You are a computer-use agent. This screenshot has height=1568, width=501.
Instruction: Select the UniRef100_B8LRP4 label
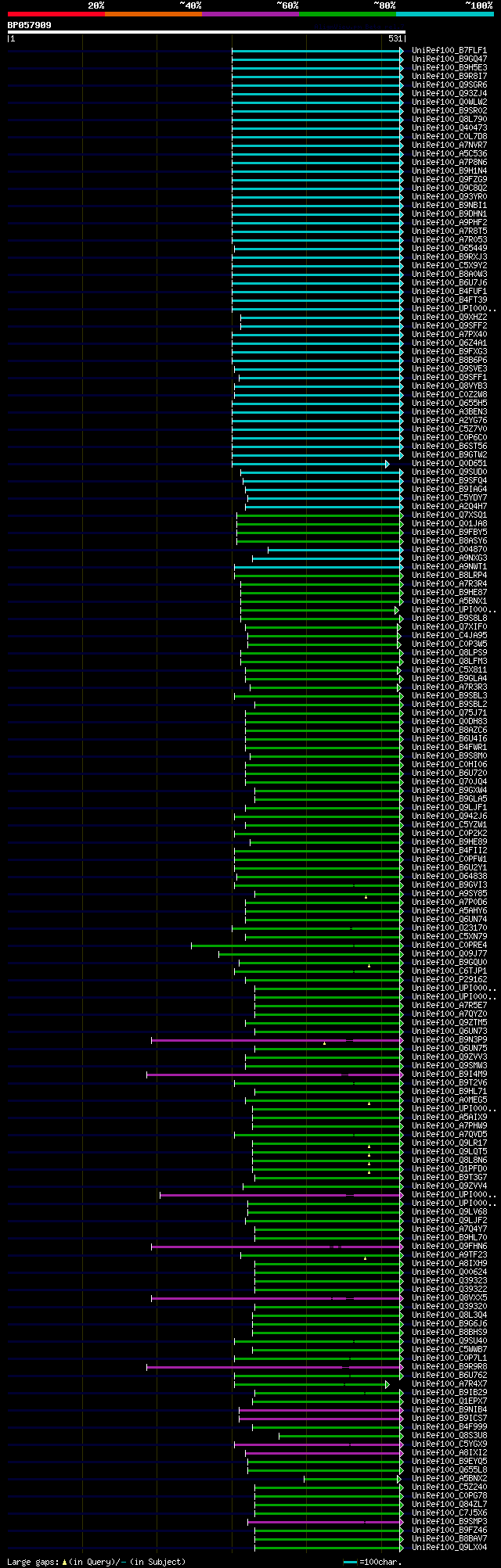point(449,575)
